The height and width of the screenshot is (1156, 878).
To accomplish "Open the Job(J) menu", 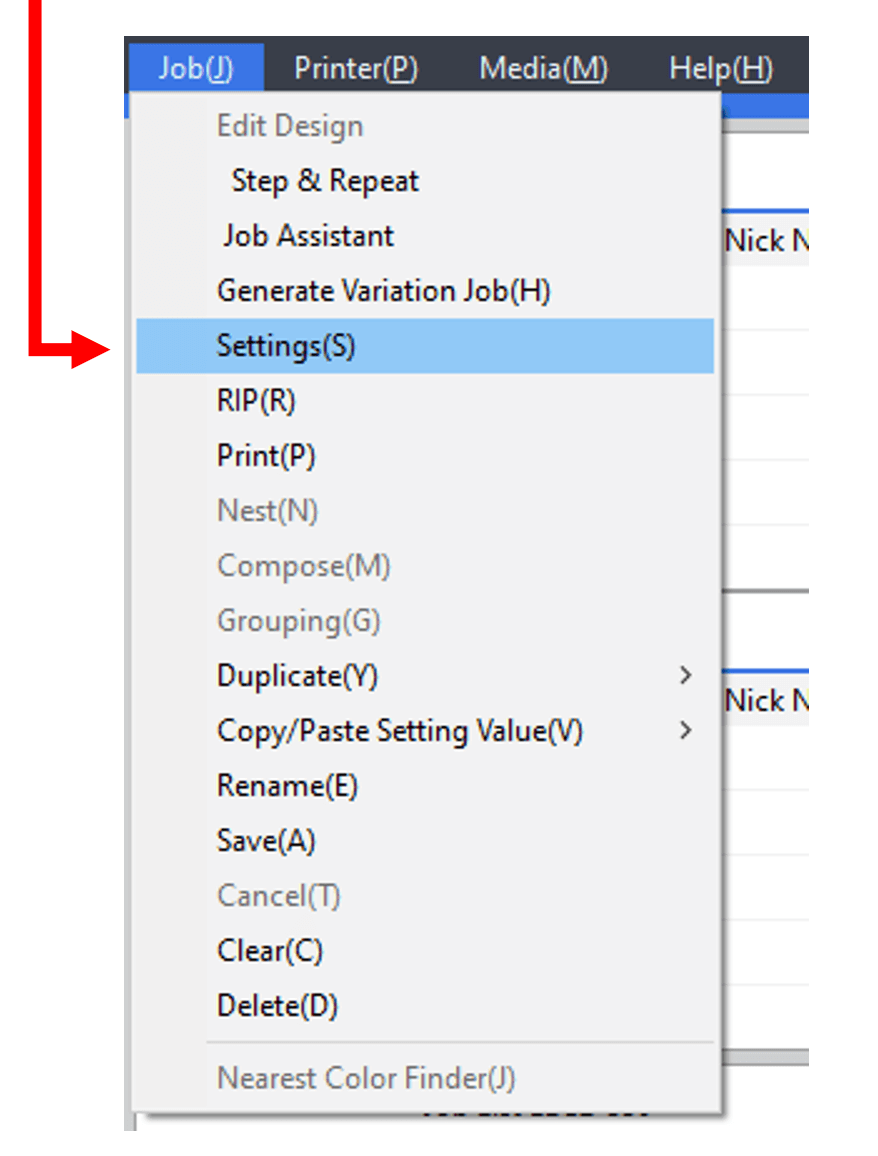I will pyautogui.click(x=195, y=68).
